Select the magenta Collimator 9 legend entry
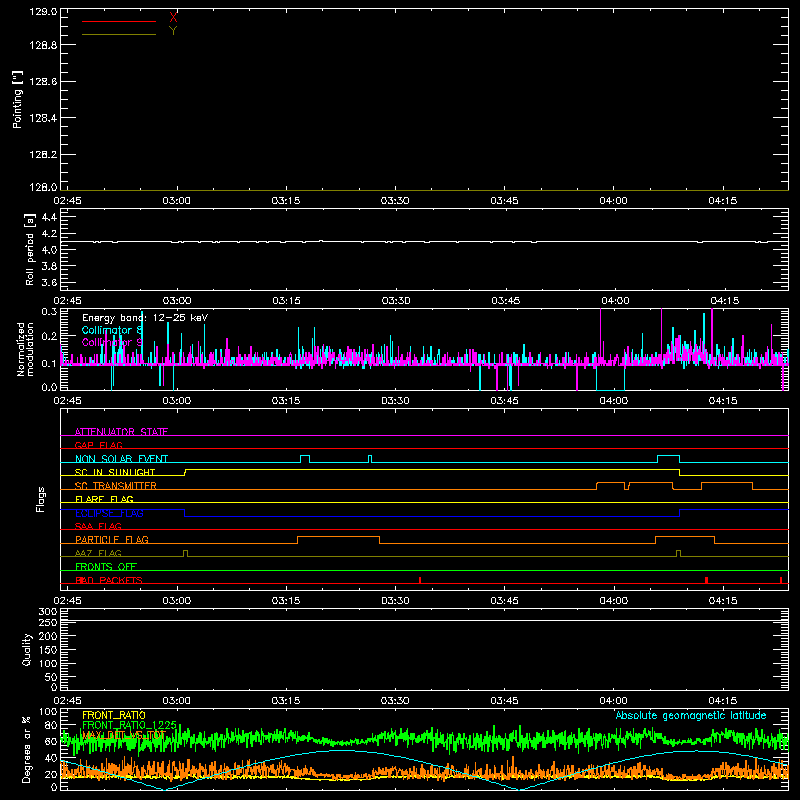800x800 pixels. click(112, 342)
